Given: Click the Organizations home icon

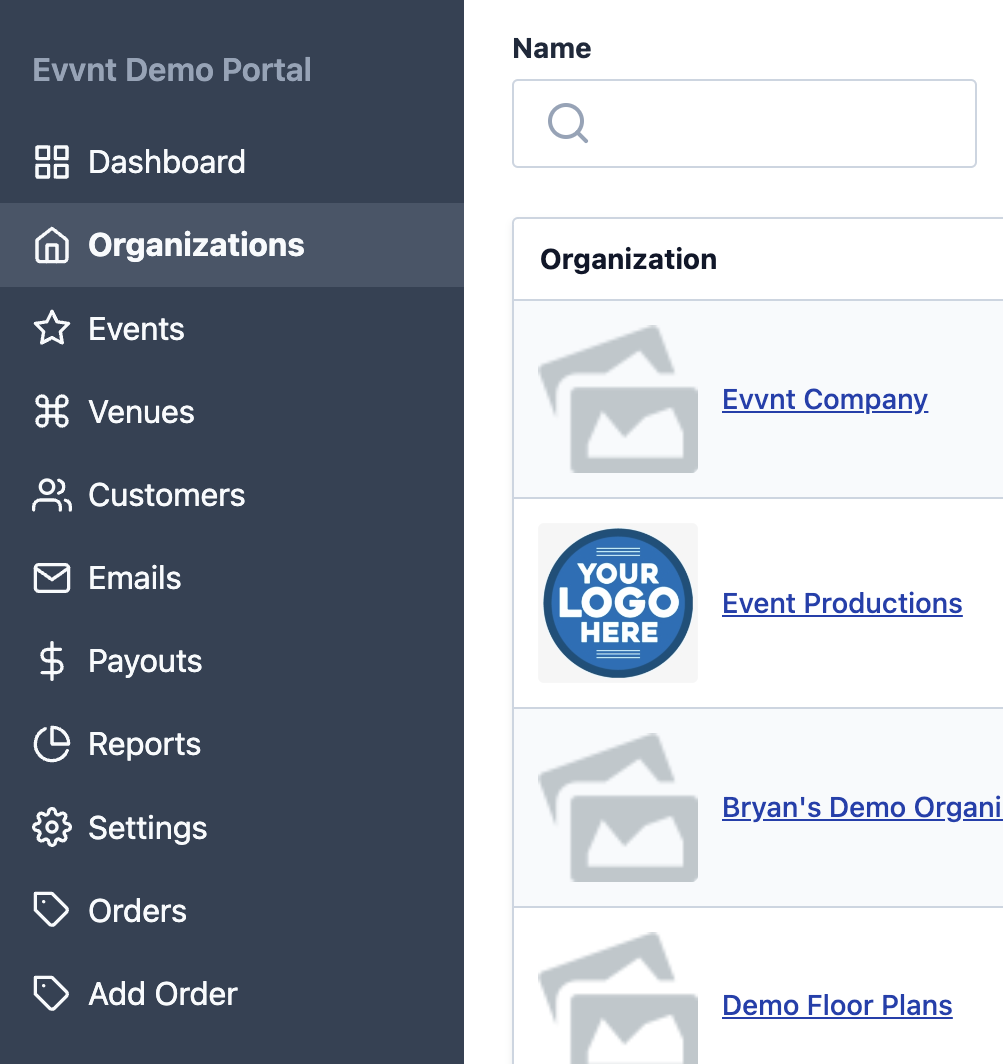Looking at the screenshot, I should pyautogui.click(x=52, y=245).
